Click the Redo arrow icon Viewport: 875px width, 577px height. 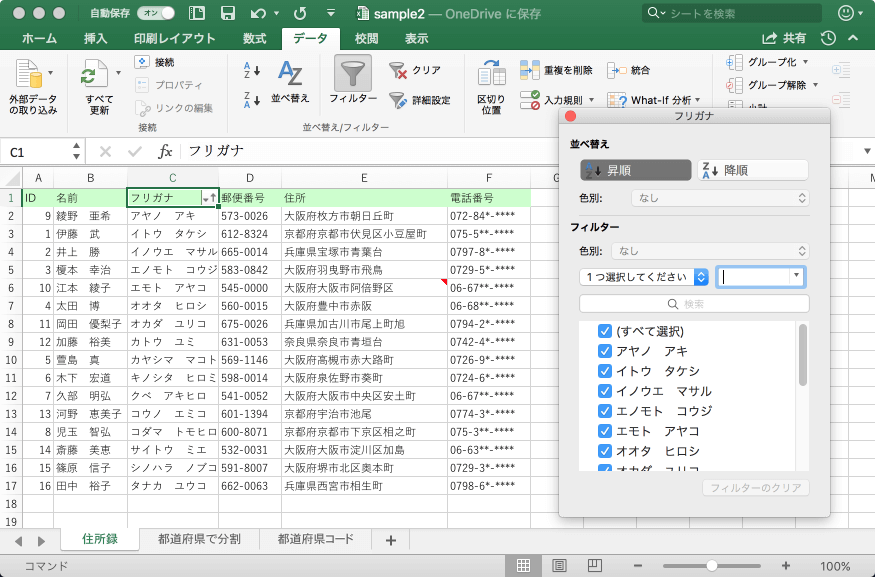click(300, 13)
